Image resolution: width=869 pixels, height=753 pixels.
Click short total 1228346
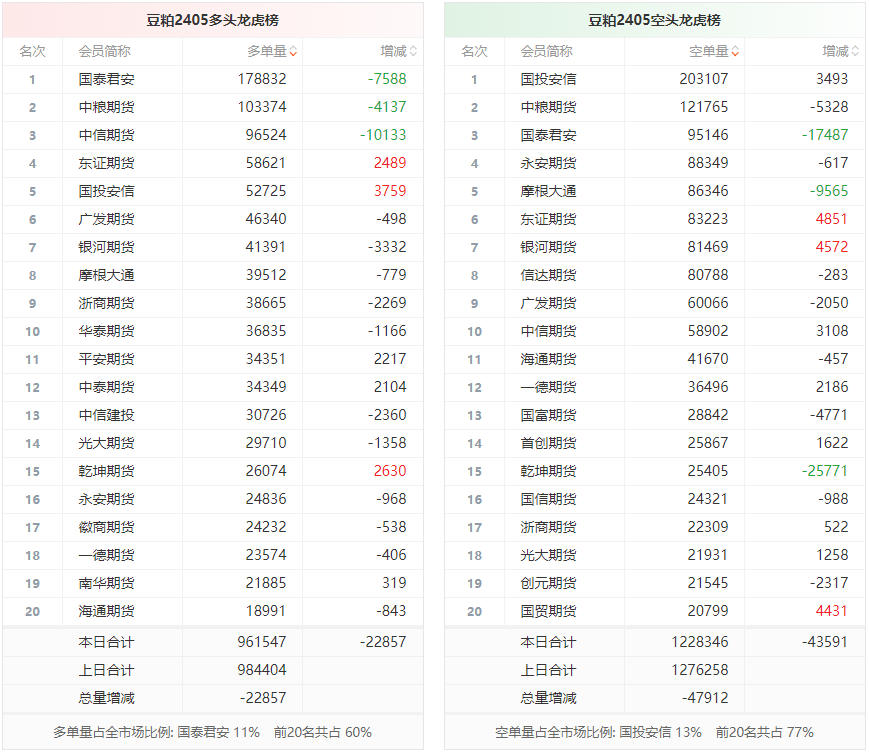point(700,642)
